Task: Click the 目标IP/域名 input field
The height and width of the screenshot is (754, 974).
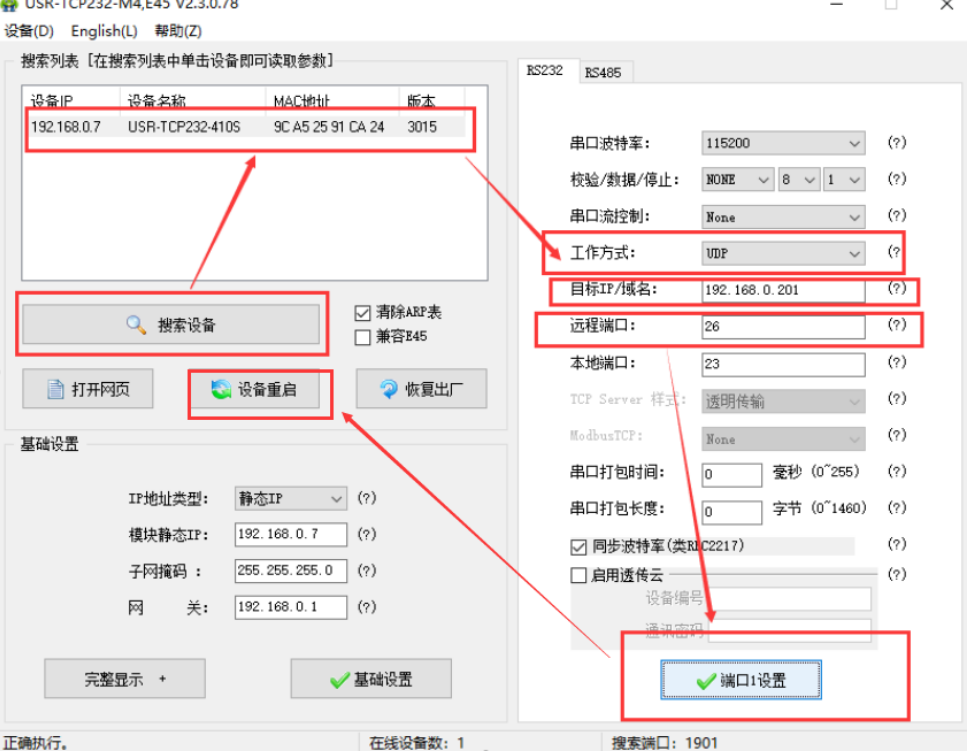Action: tap(783, 290)
